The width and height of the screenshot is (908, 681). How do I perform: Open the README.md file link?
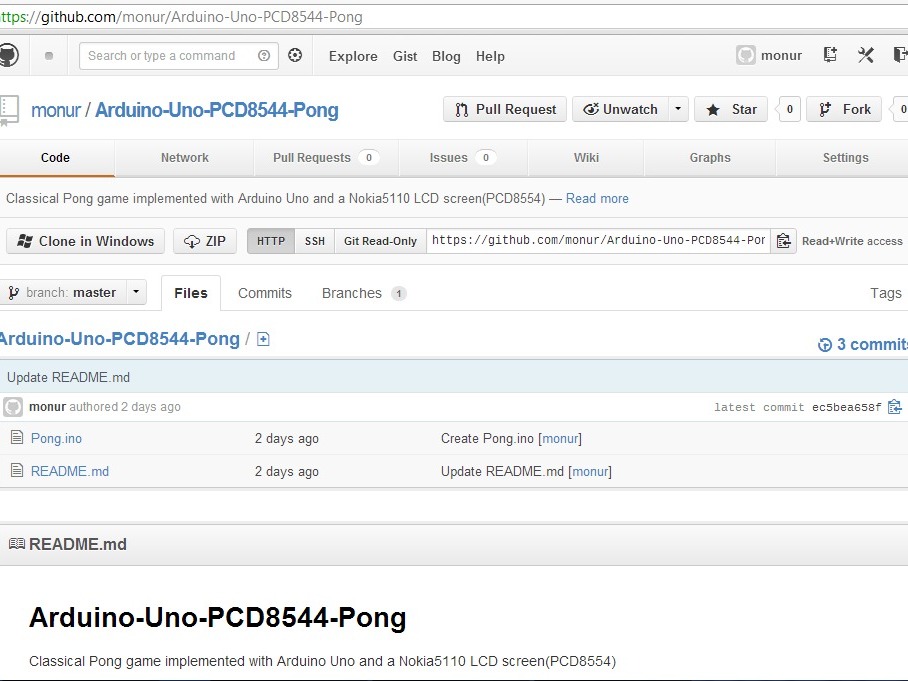[x=69, y=471]
